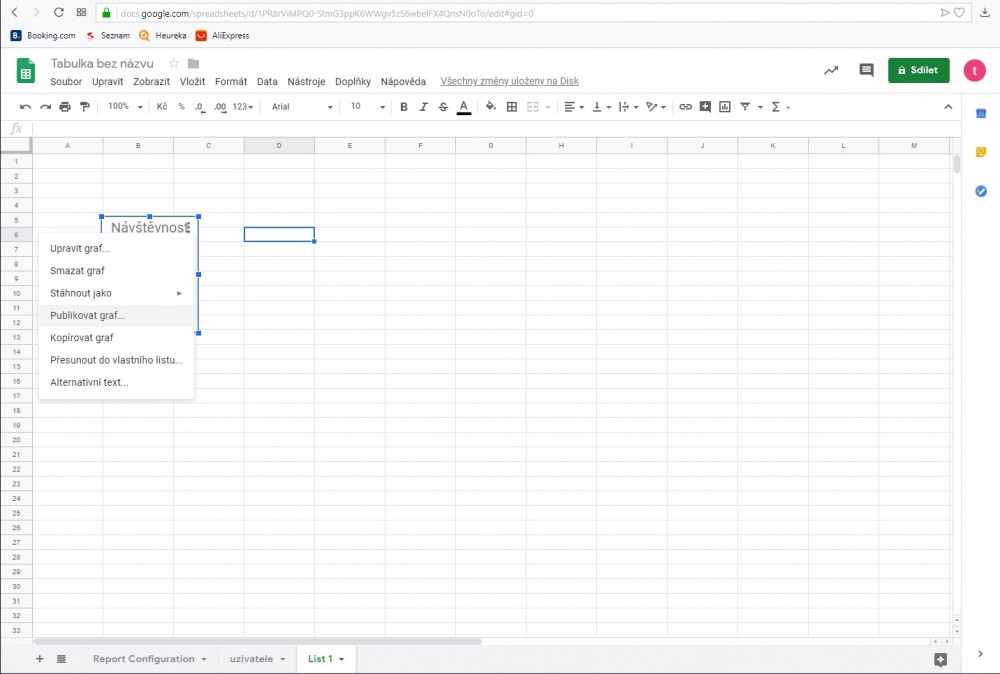
Task: Click the Všechny změny uloženy na Disk link
Action: tap(509, 82)
